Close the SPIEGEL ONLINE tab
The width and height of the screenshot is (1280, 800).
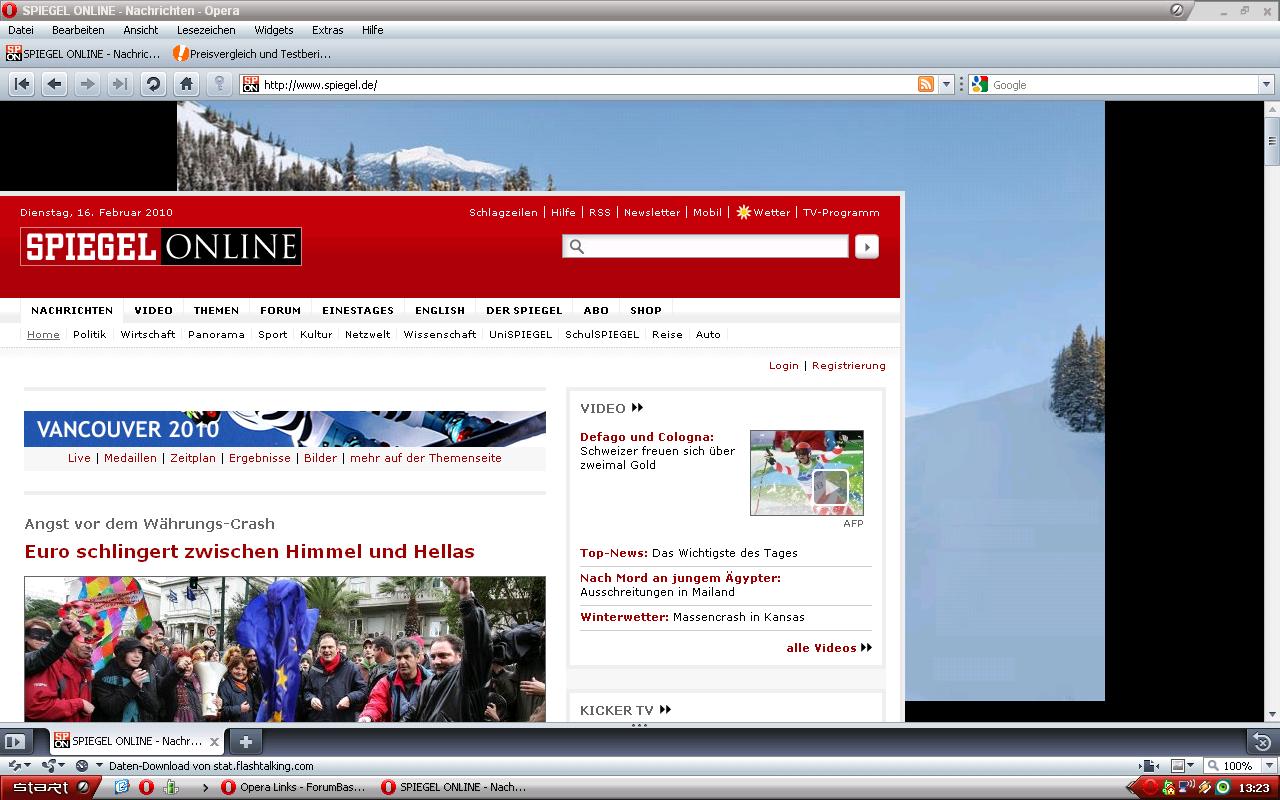tap(214, 742)
